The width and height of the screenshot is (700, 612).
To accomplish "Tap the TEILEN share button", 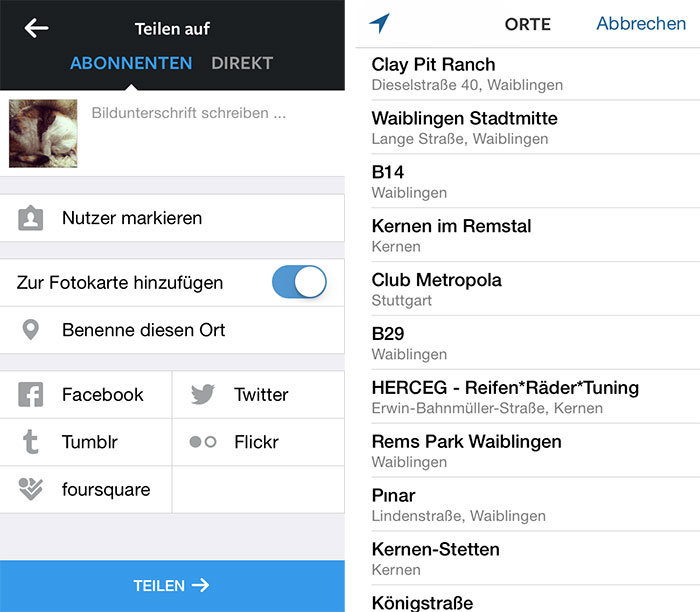I will tap(172, 586).
